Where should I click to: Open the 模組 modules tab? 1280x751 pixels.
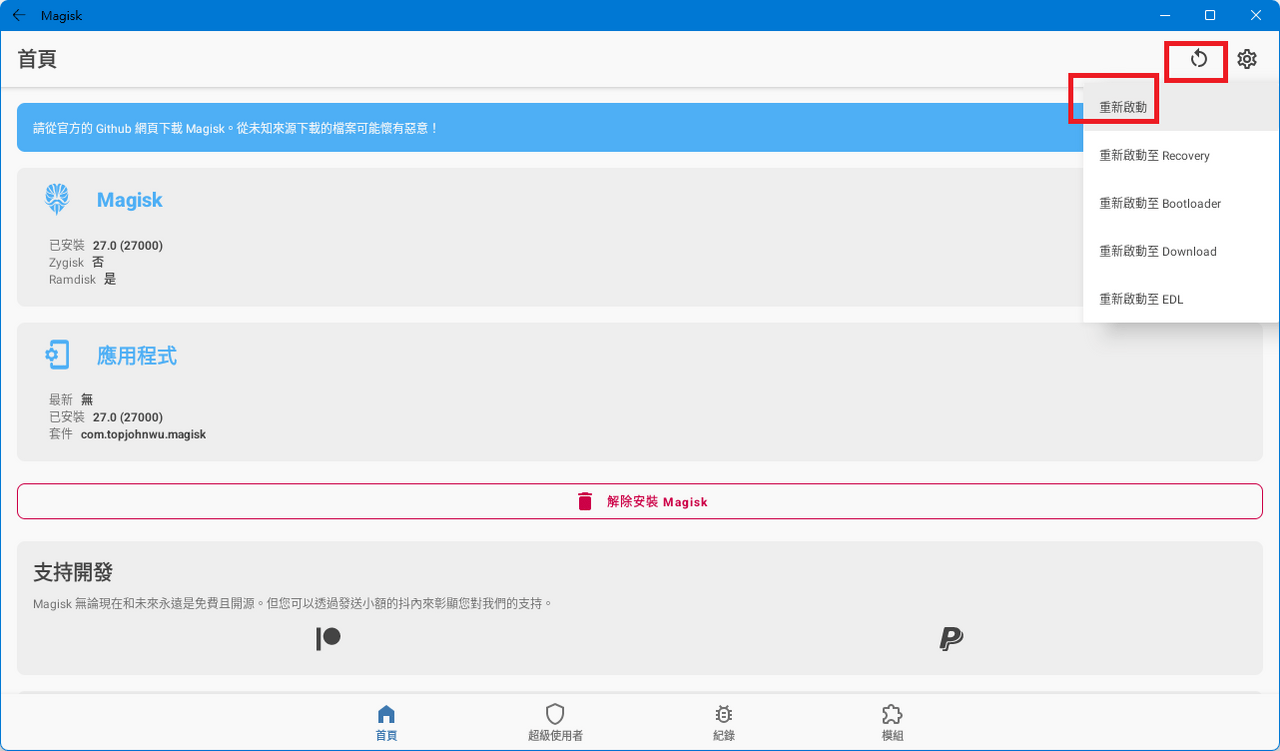[x=892, y=723]
